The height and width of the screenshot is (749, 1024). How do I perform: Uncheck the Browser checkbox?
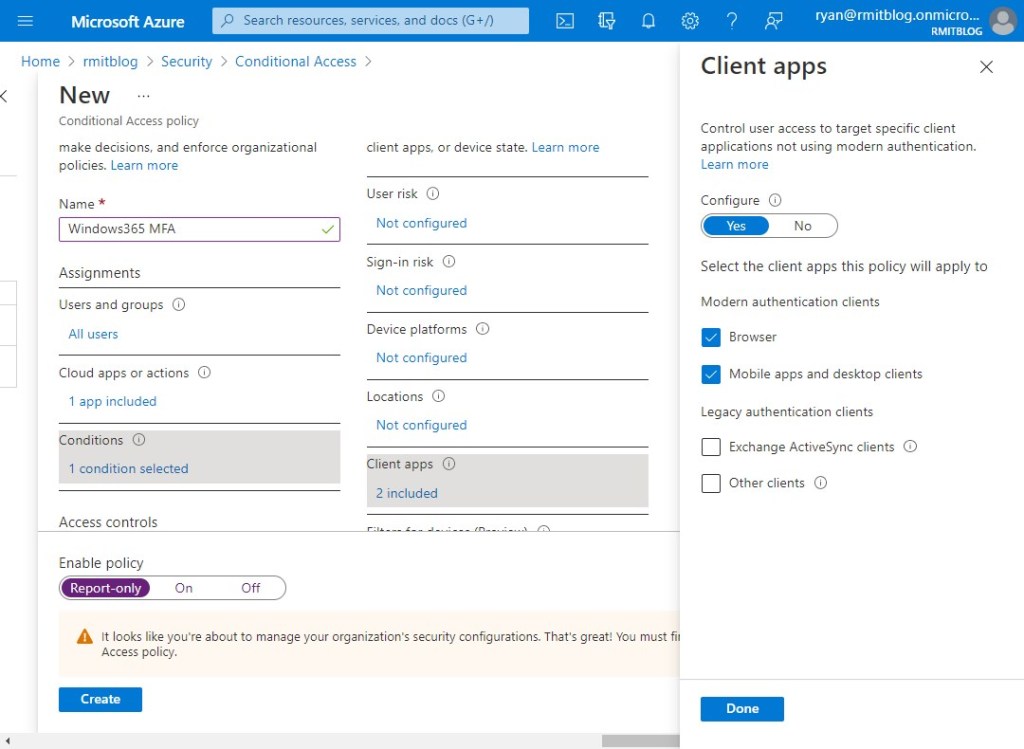(x=711, y=337)
